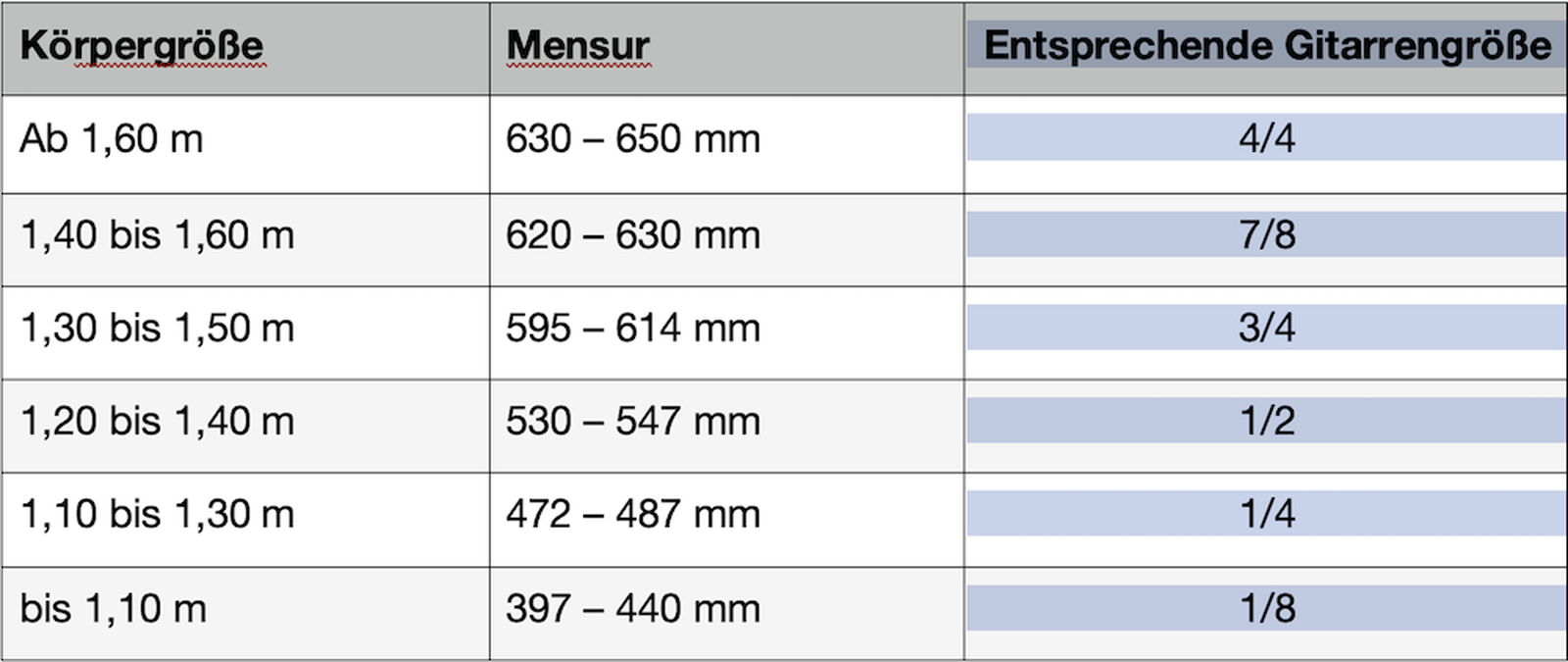Image resolution: width=1568 pixels, height=662 pixels.
Task: Click the 1,10 bis 1,30 m cell
Action: point(158,515)
